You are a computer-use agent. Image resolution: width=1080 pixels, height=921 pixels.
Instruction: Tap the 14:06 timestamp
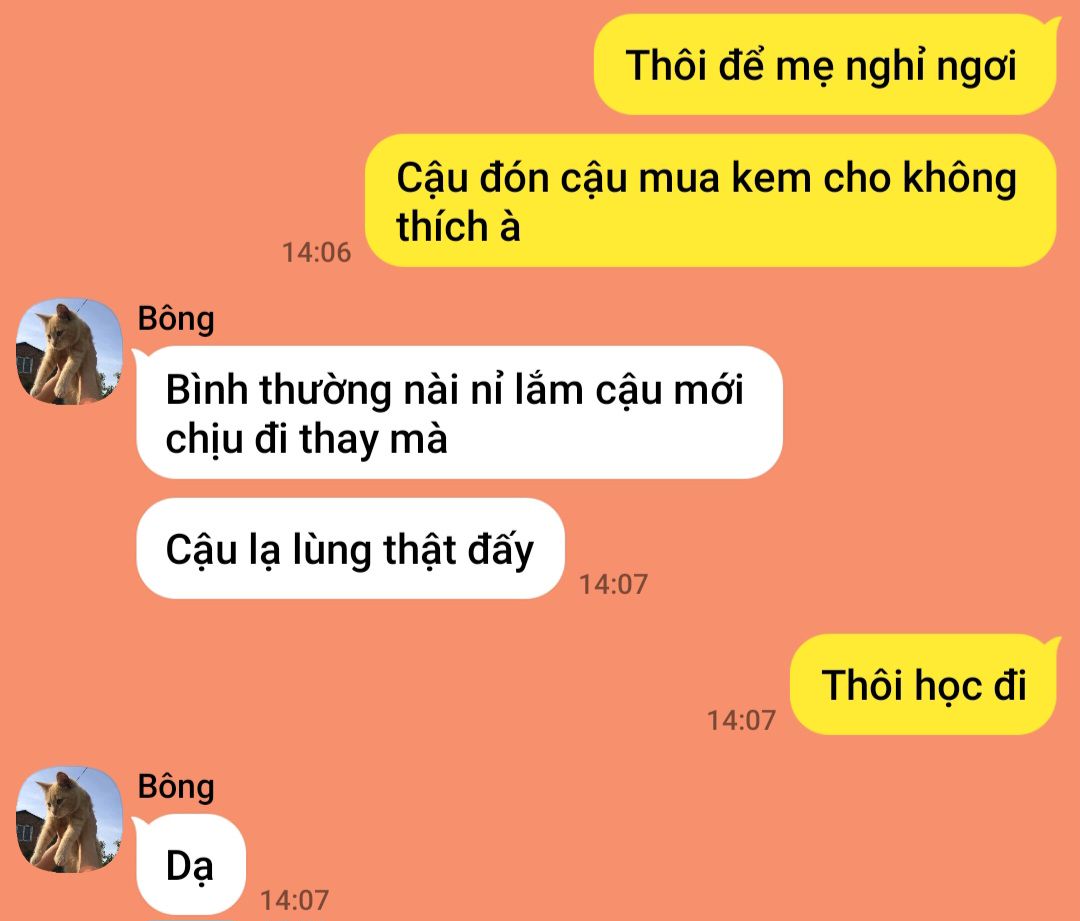click(x=316, y=252)
